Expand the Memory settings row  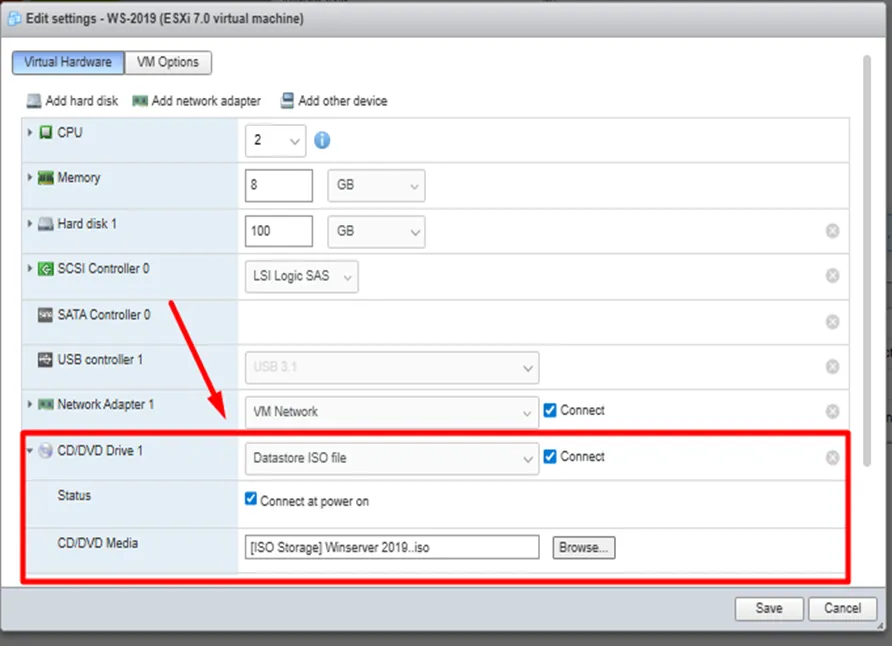click(31, 178)
